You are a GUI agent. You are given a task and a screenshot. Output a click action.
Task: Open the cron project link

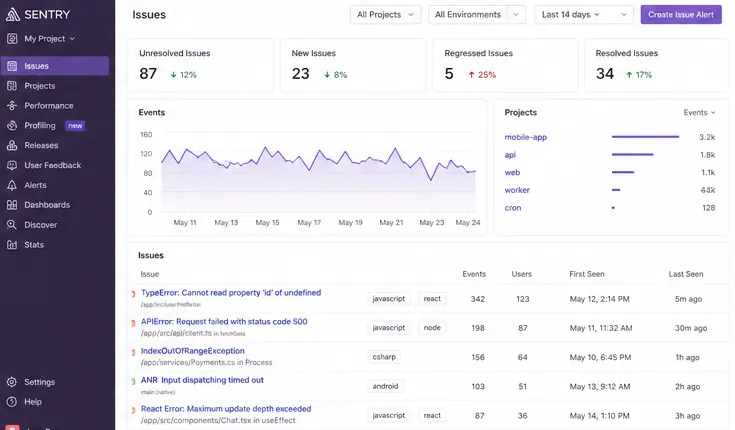(513, 208)
